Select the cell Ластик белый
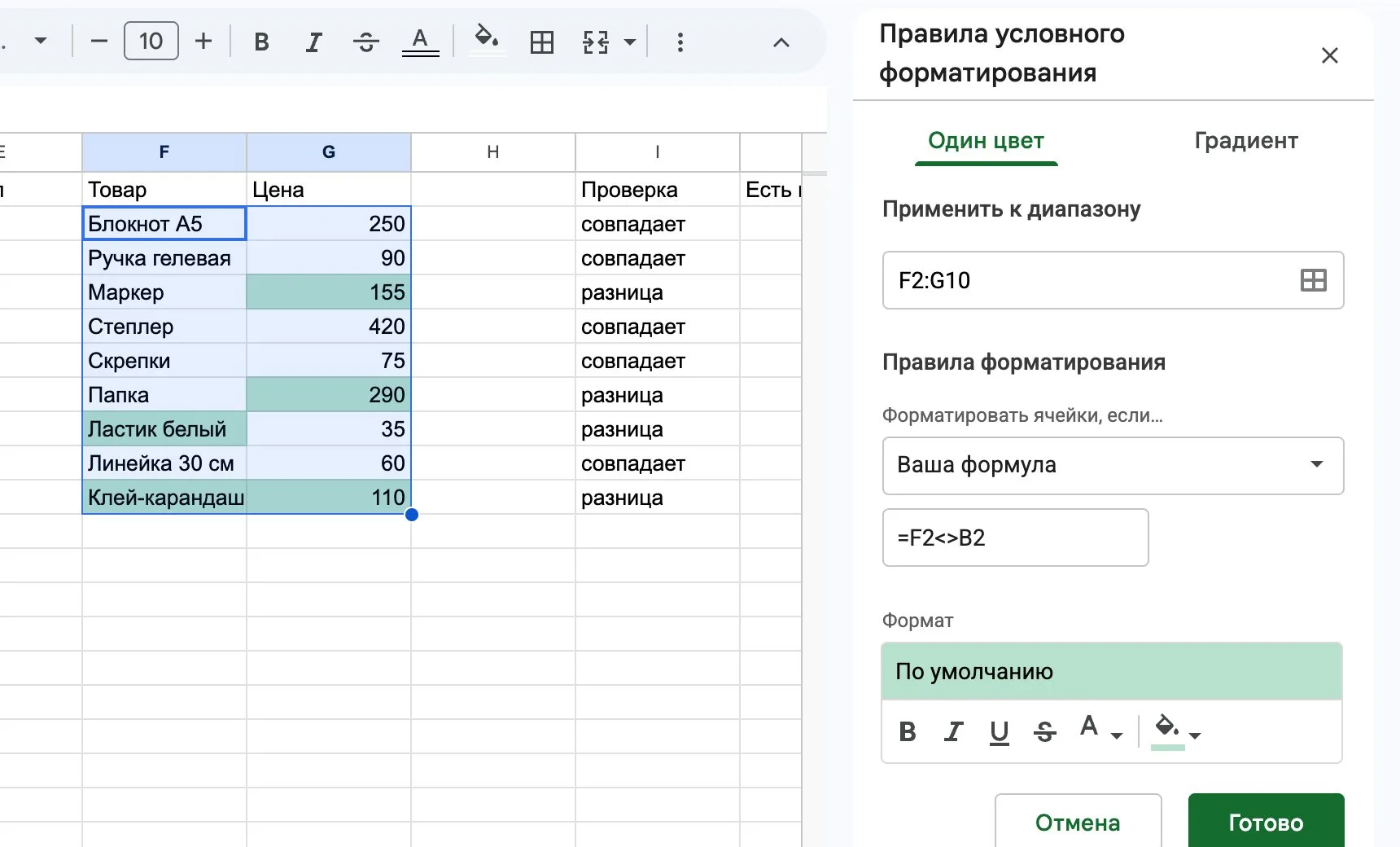The image size is (1400, 847). coord(164,429)
